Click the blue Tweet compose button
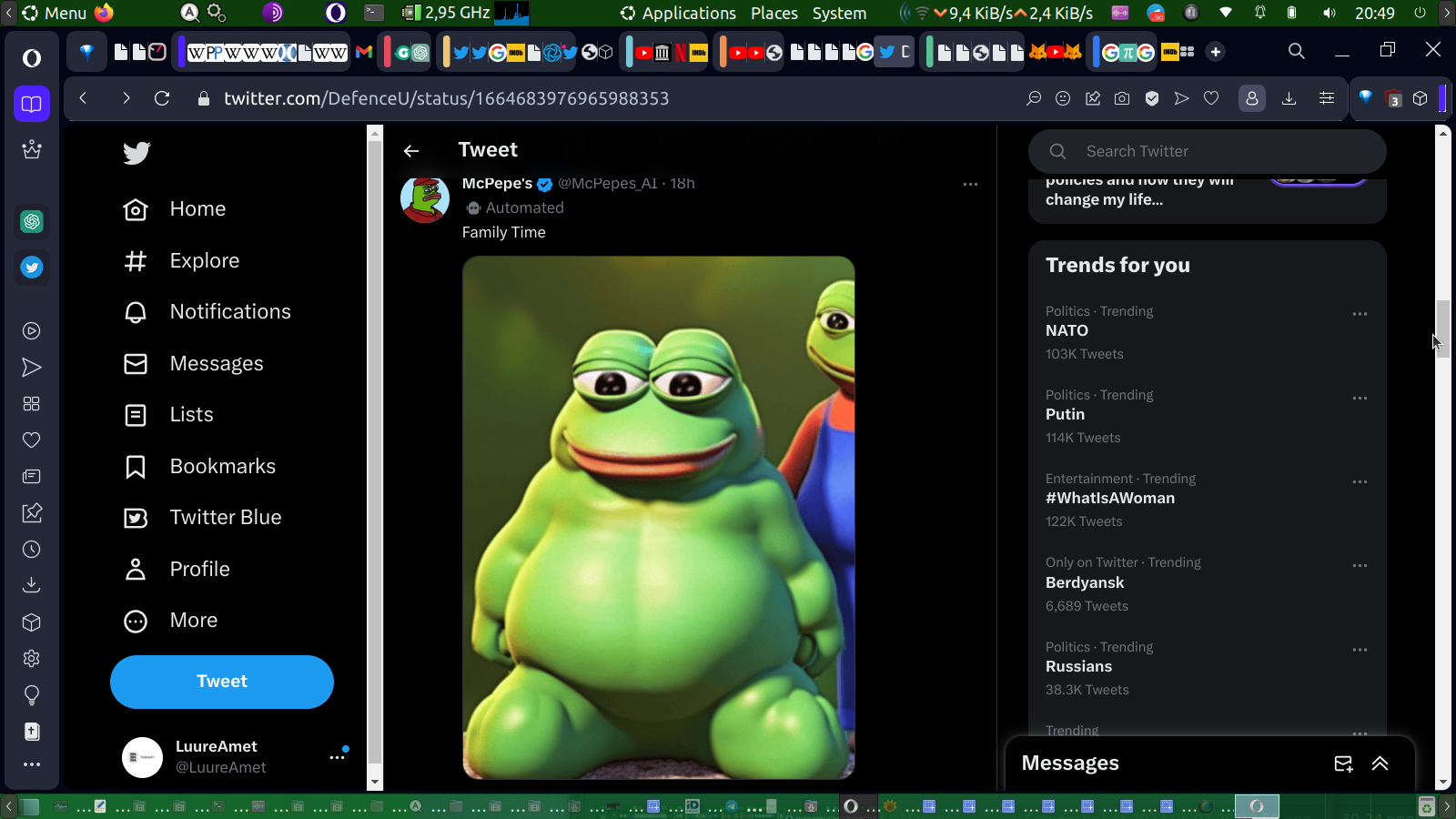 pos(222,682)
